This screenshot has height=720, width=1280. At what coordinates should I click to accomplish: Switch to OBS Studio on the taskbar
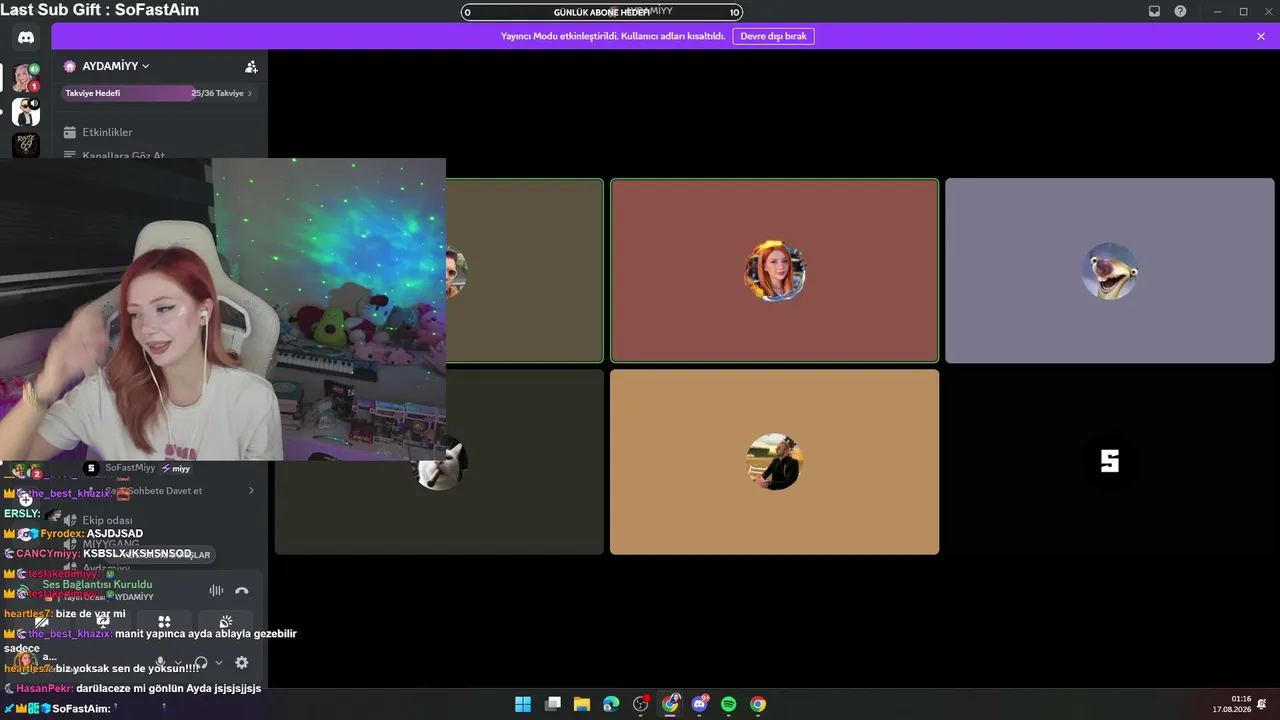coord(641,704)
